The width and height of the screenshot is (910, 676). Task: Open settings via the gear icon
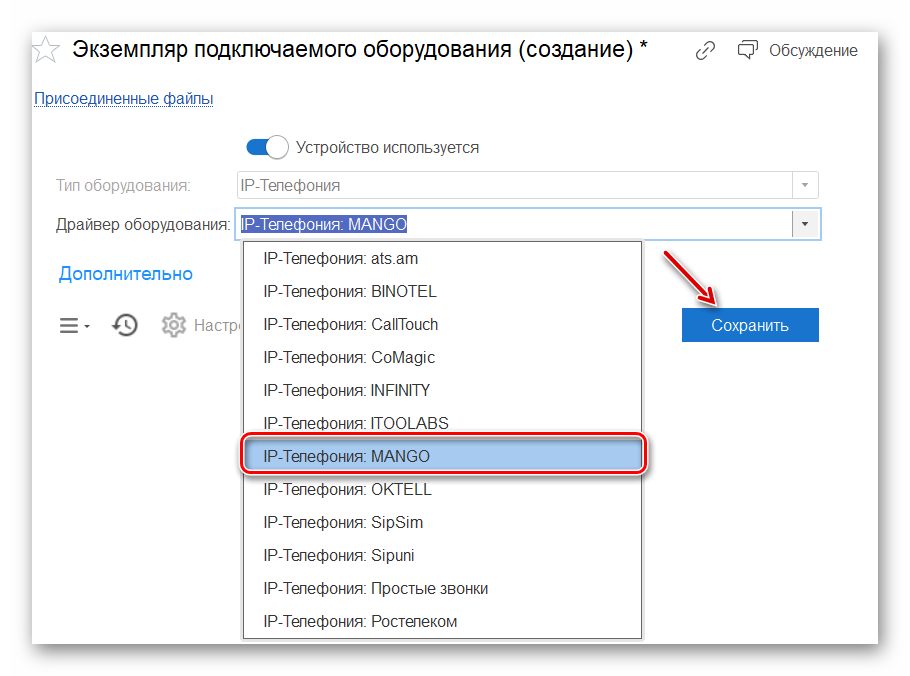tap(174, 325)
